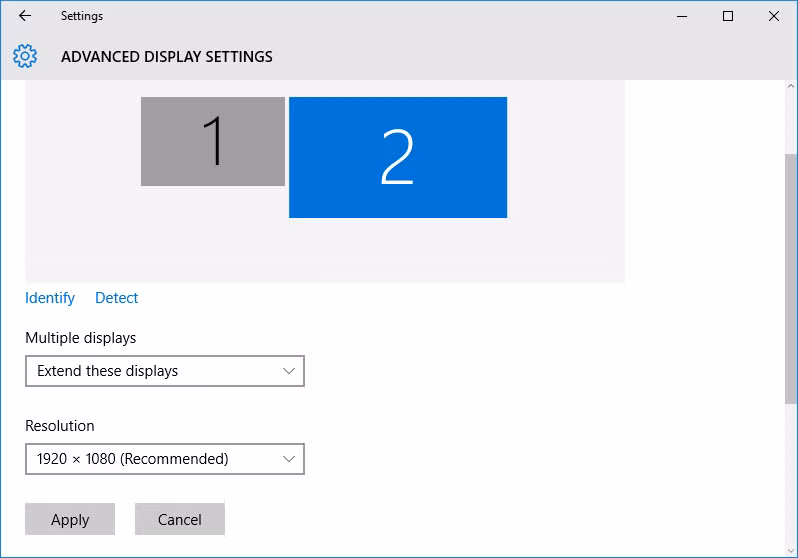Open the Resolution dropdown

pyautogui.click(x=150, y=459)
